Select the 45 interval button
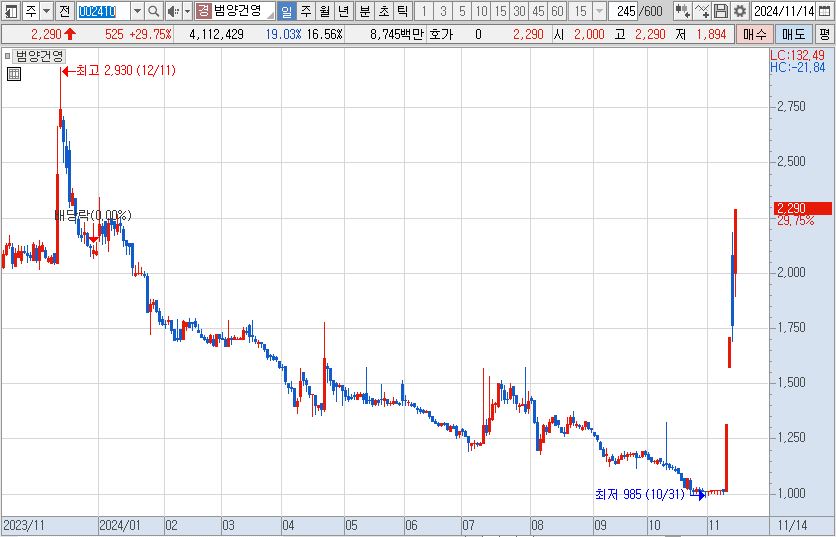The height and width of the screenshot is (537, 836). pos(538,11)
